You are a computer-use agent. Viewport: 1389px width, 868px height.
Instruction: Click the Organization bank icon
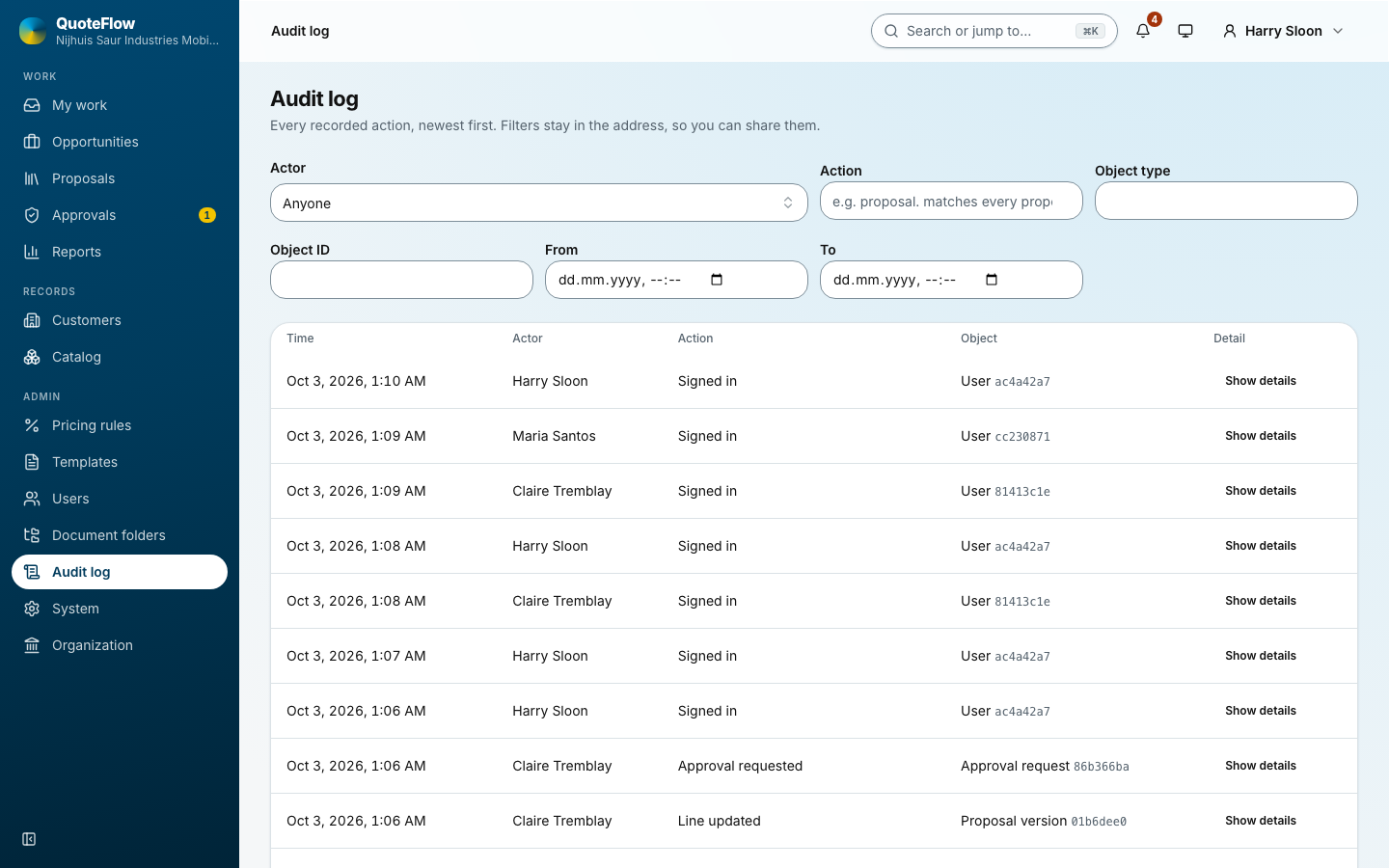32,645
